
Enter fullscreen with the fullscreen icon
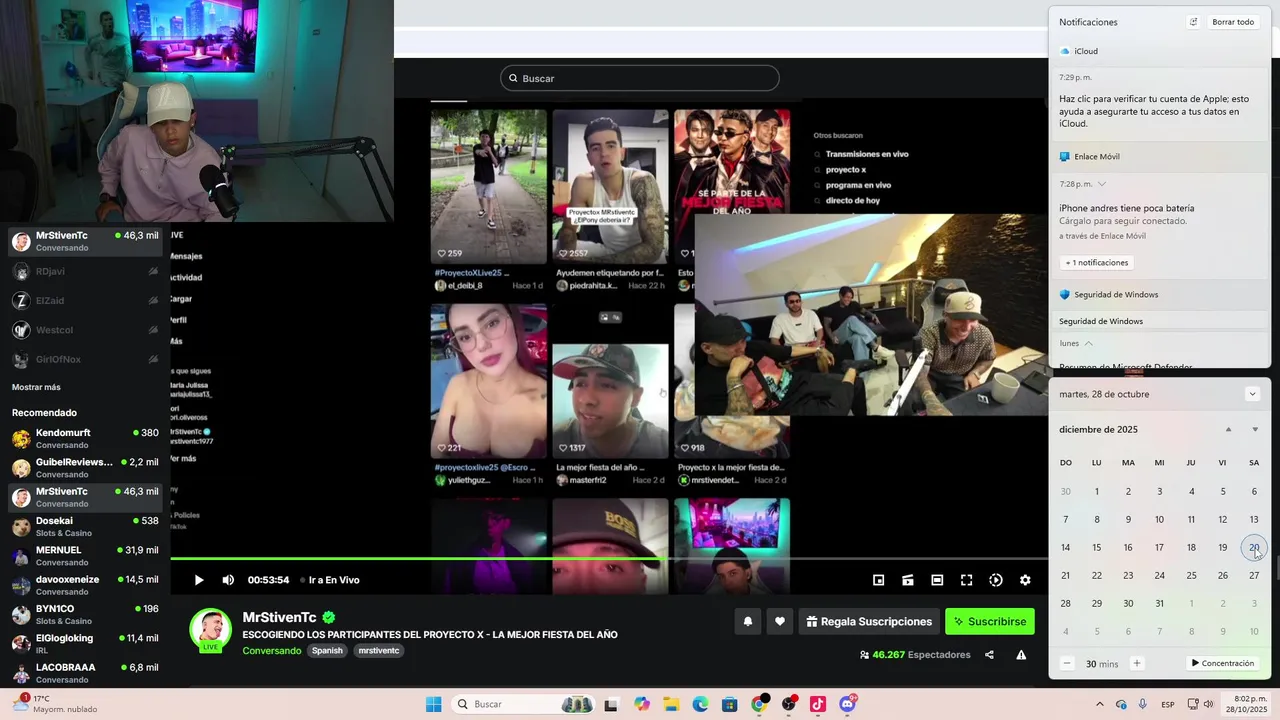[966, 580]
